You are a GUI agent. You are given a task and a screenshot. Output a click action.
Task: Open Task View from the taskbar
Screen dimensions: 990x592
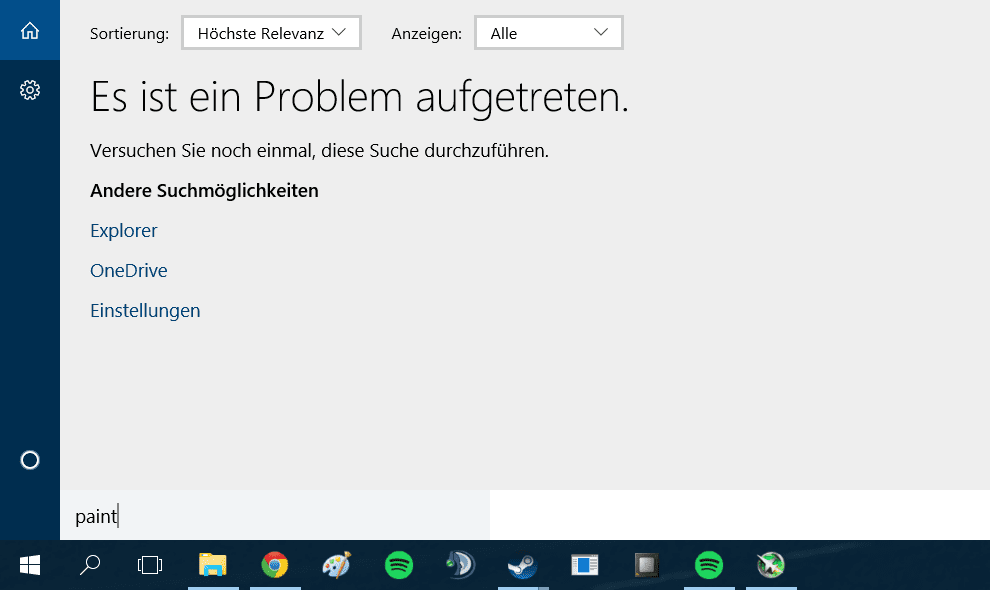click(x=150, y=565)
